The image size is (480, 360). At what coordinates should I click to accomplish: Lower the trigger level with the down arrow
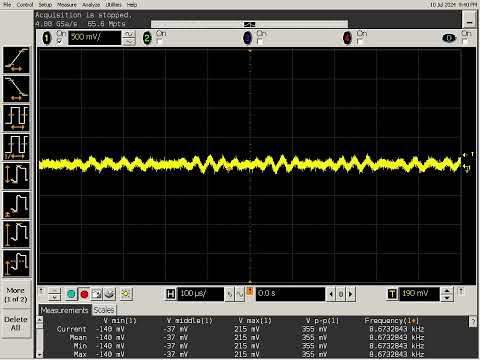click(x=447, y=298)
